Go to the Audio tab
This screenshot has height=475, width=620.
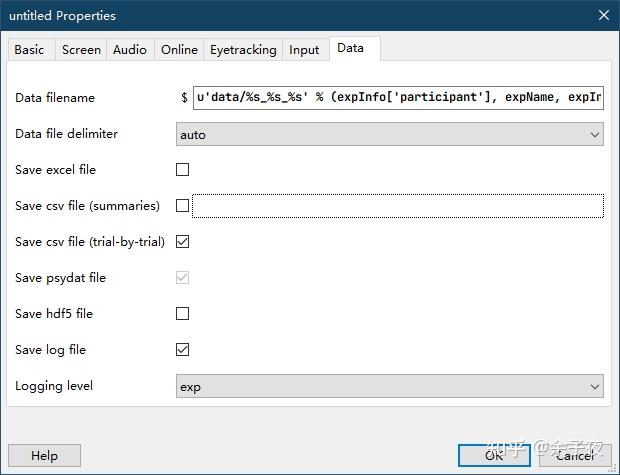click(130, 50)
